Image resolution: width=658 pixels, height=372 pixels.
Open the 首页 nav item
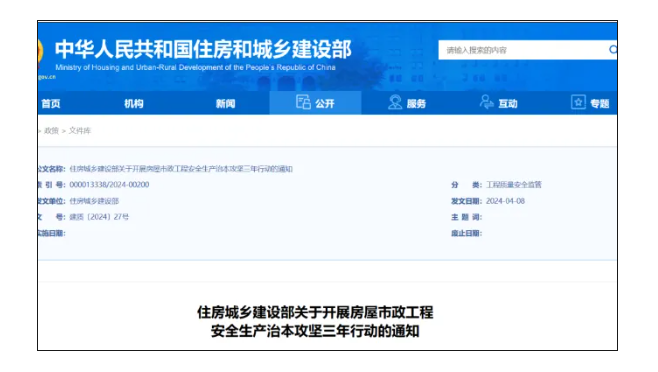pyautogui.click(x=51, y=104)
